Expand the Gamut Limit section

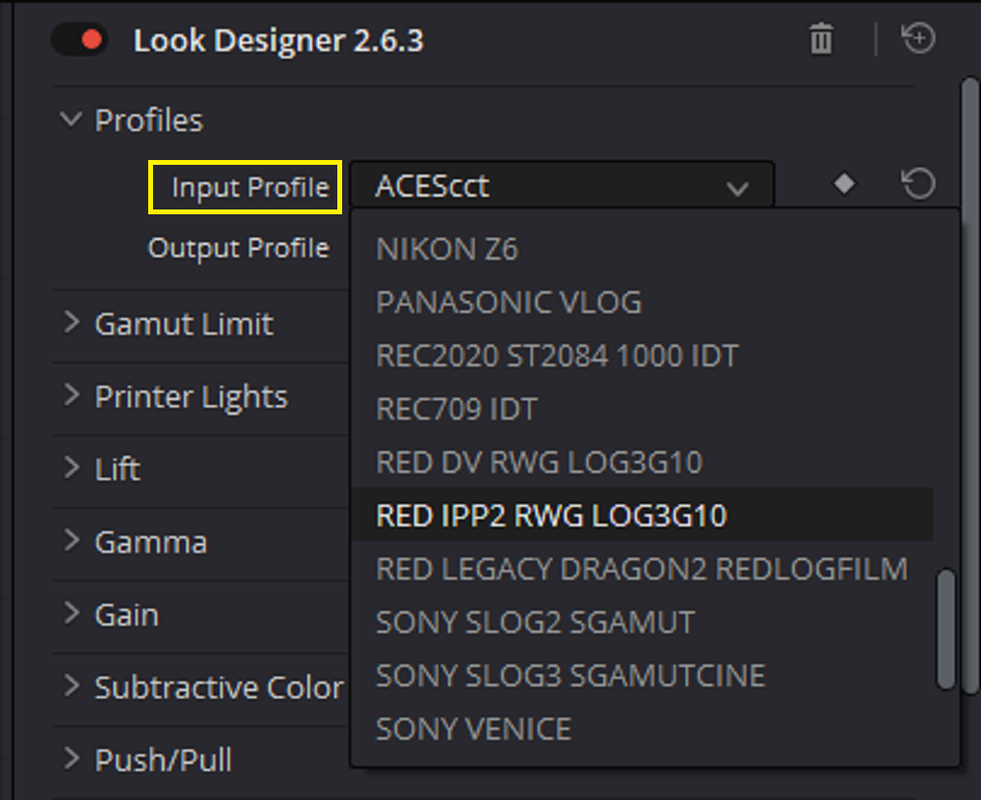pos(72,323)
